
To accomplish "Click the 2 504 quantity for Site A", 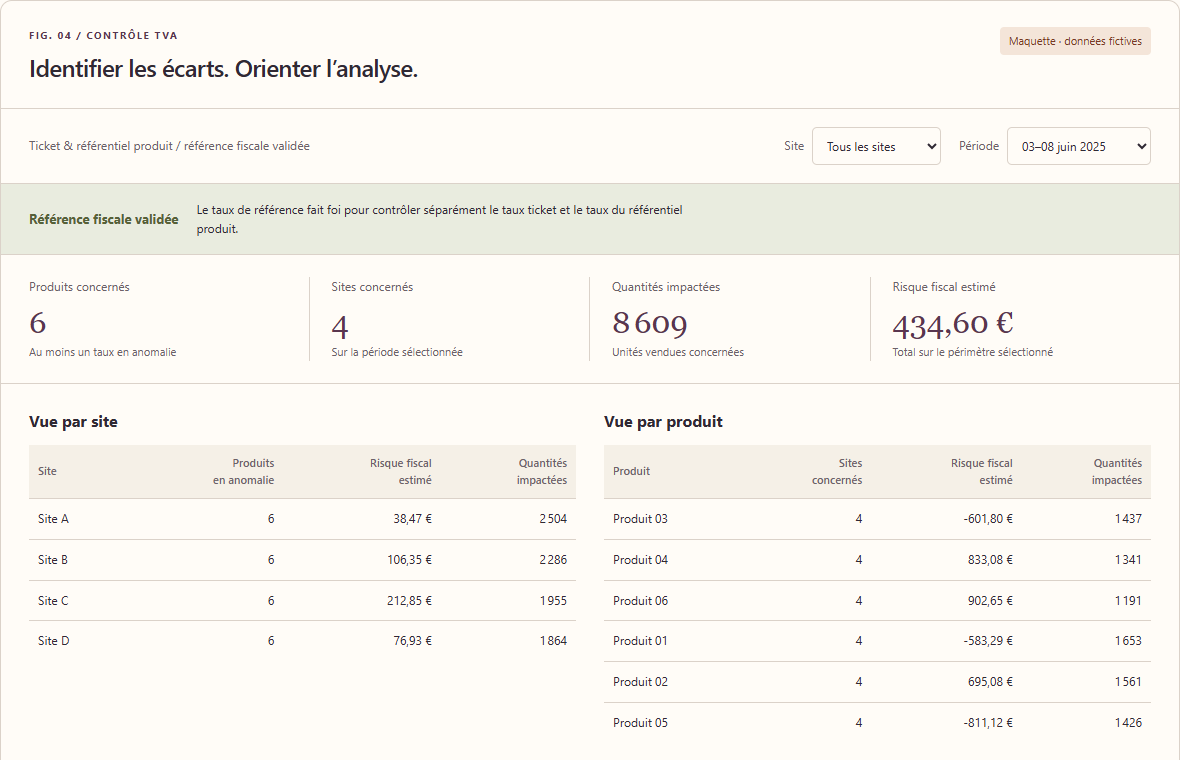I will 553,518.
